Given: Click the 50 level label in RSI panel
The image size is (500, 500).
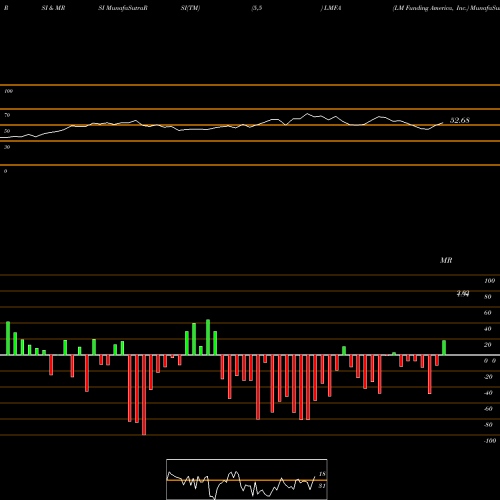Looking at the screenshot, I should [7, 131].
